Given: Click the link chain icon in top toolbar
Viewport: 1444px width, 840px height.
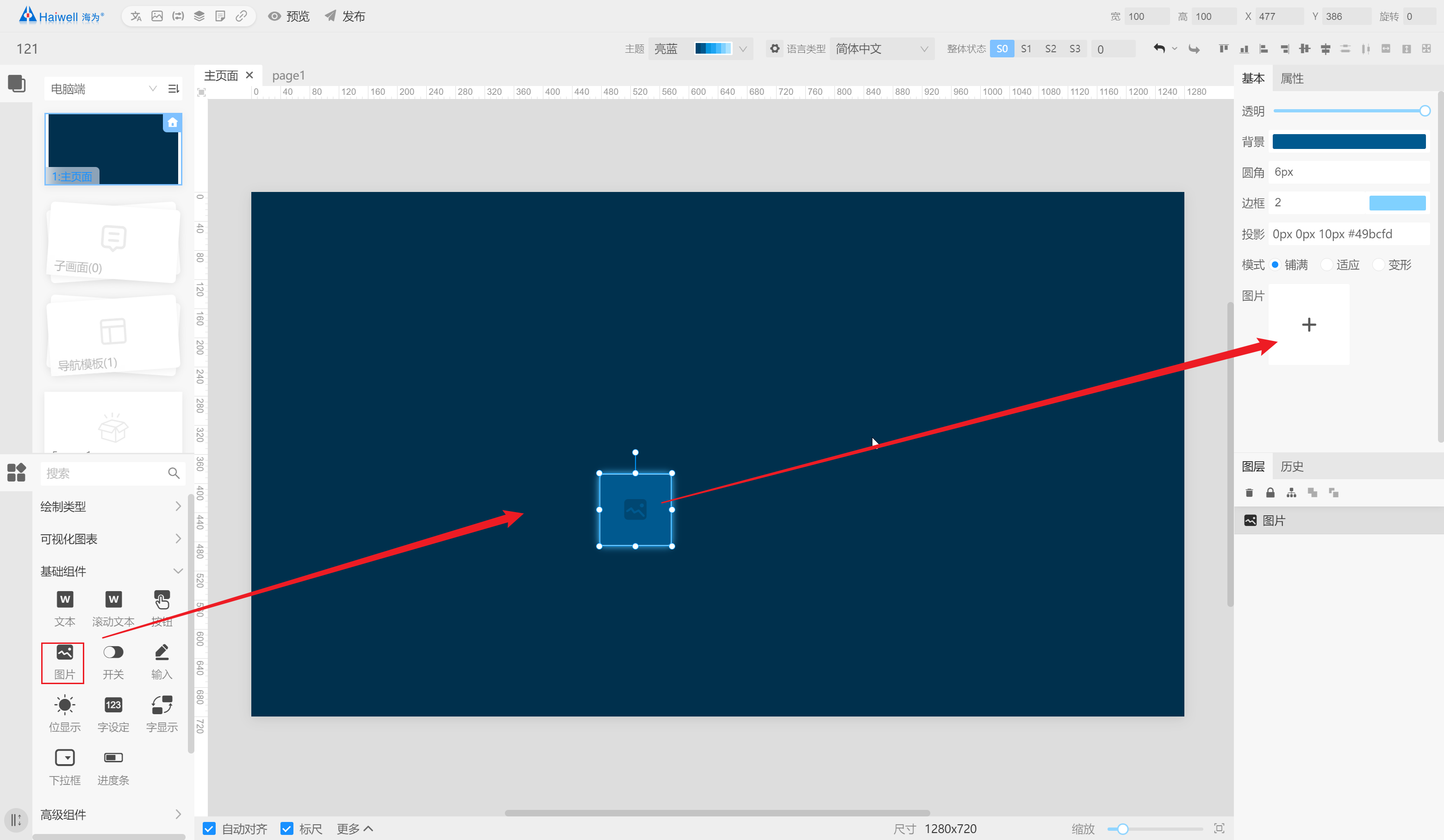Looking at the screenshot, I should pyautogui.click(x=241, y=16).
